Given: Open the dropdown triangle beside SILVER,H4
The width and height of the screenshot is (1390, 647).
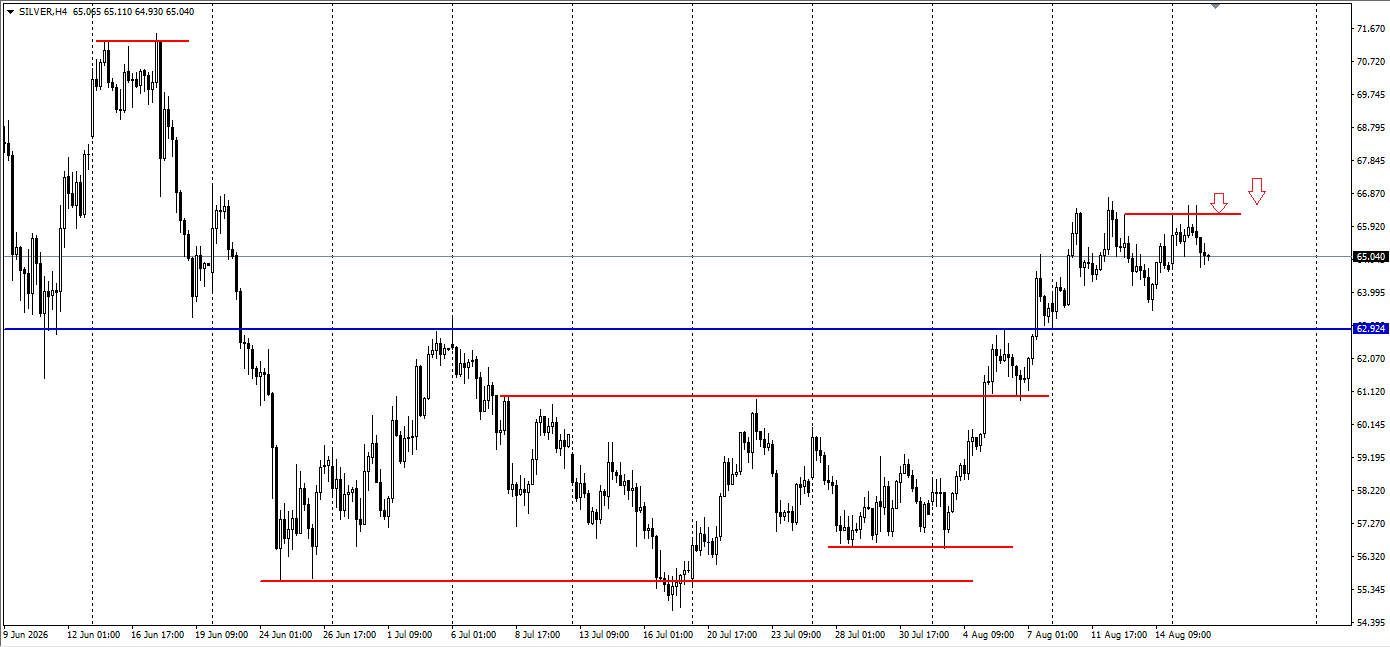Looking at the screenshot, I should pyautogui.click(x=9, y=12).
